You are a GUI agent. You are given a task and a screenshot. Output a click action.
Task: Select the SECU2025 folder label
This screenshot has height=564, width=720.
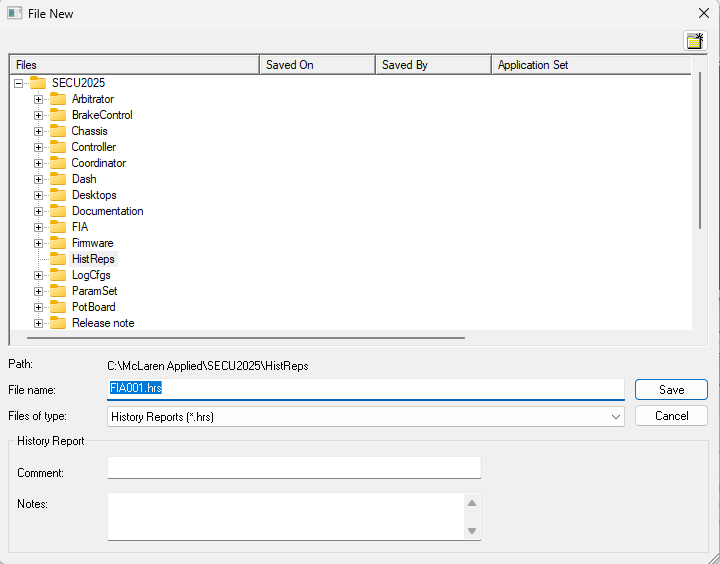tap(78, 83)
